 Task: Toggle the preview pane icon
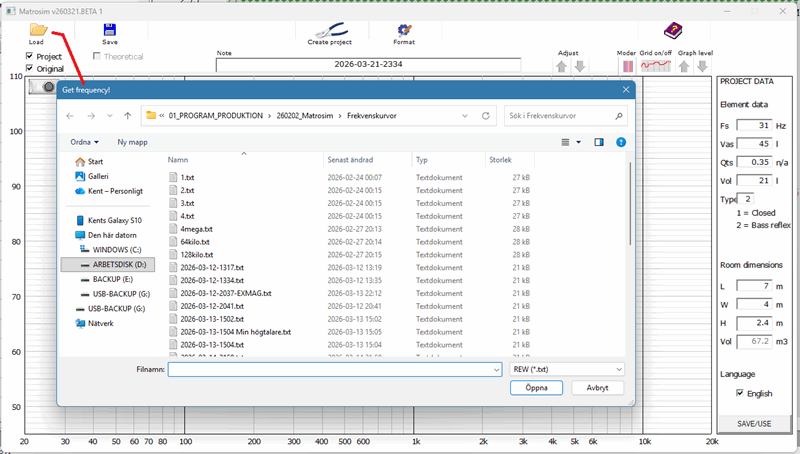coord(599,142)
